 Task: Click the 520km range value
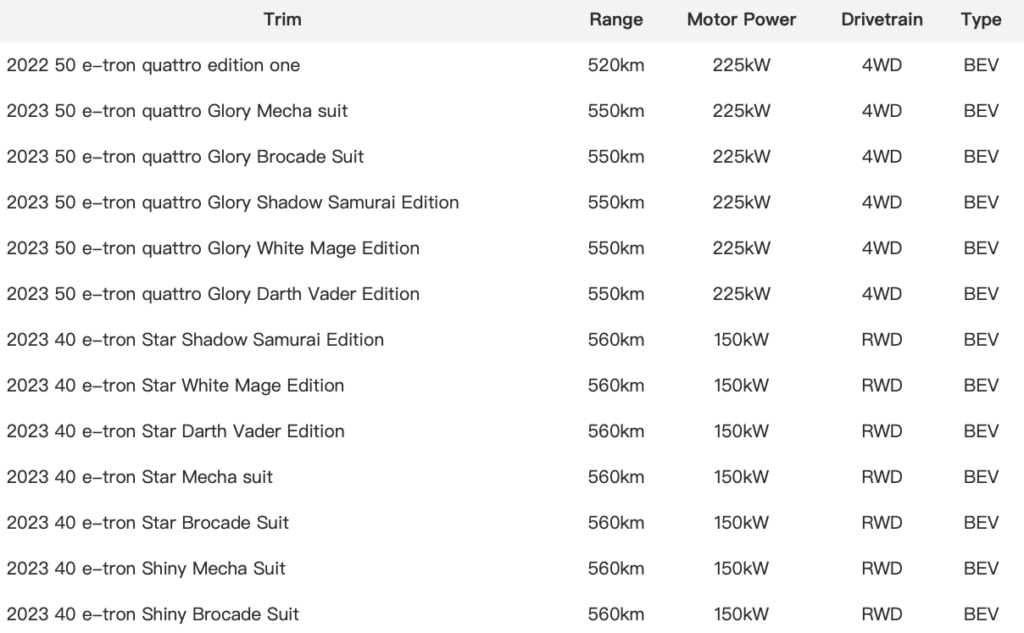point(616,65)
